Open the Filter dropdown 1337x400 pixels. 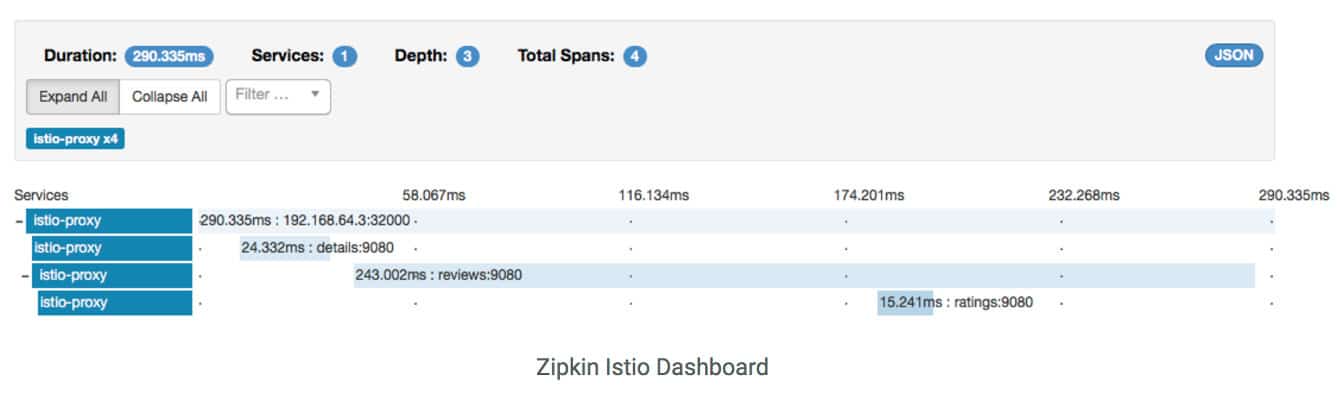[278, 96]
